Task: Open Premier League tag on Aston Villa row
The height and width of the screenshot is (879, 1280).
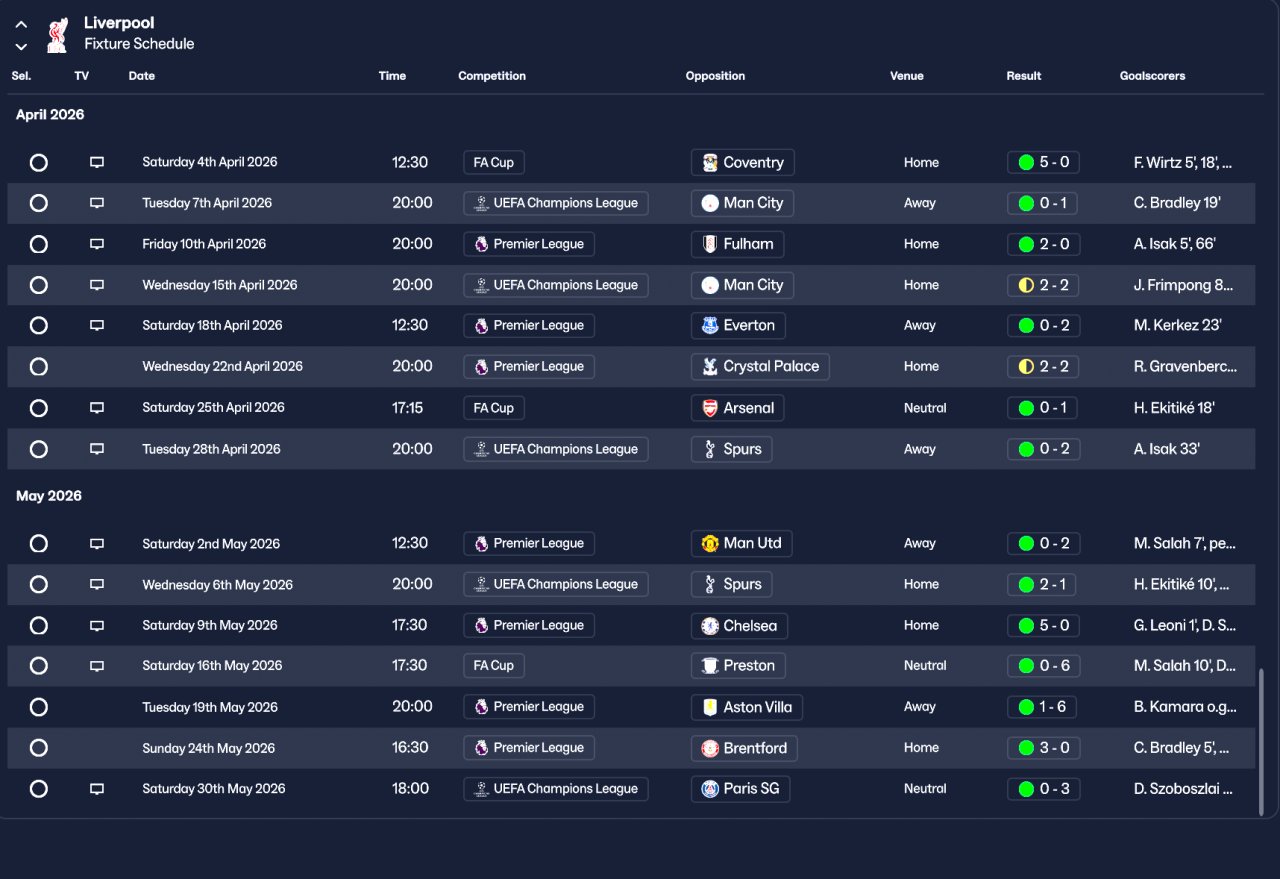Action: coord(529,707)
